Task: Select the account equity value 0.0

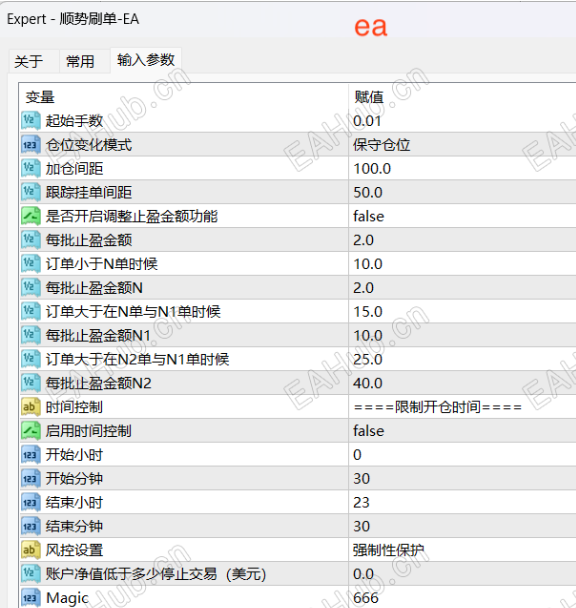Action: (x=363, y=574)
